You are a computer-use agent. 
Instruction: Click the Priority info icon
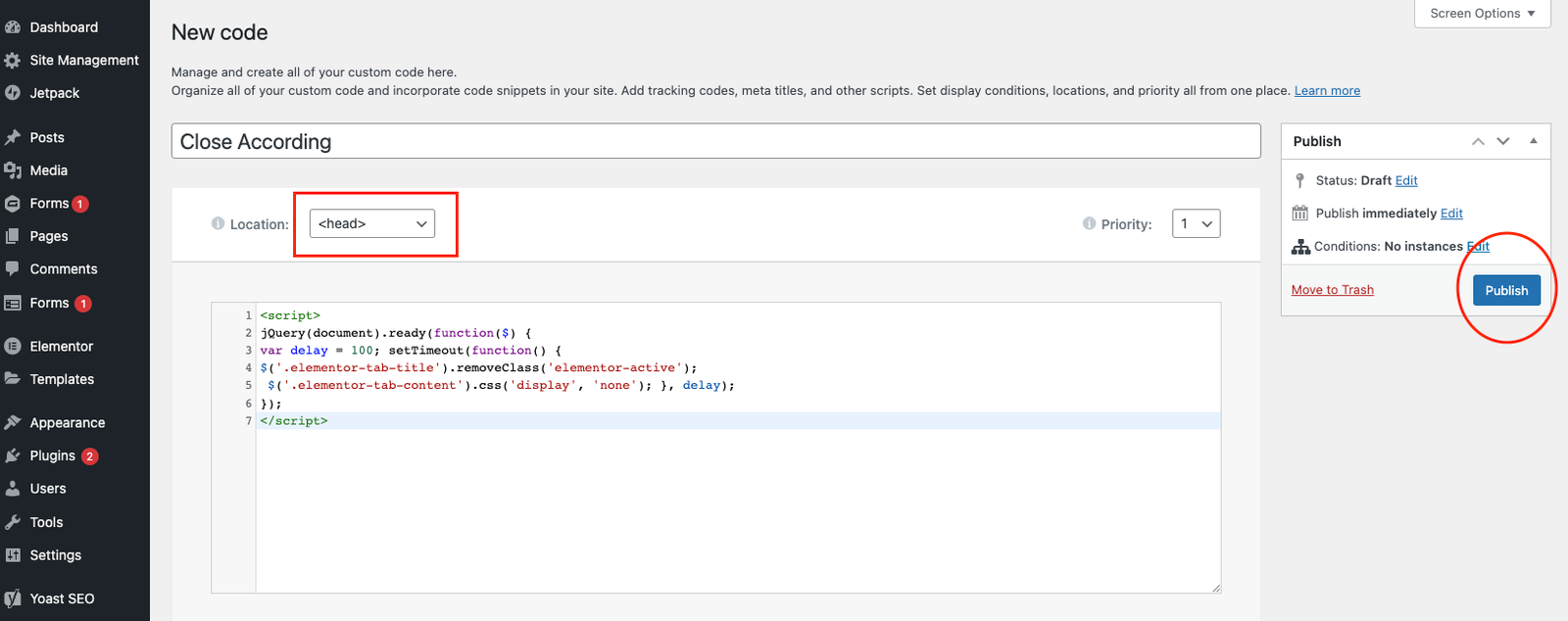[1089, 223]
